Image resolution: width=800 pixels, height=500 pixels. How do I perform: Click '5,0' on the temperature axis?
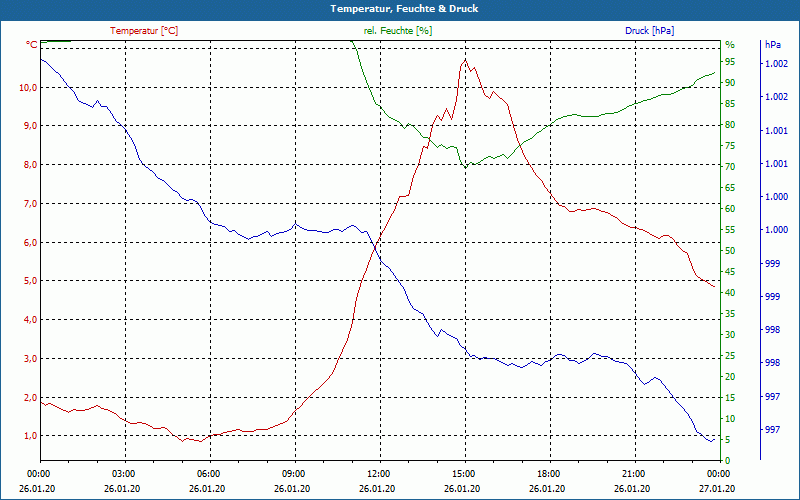(x=30, y=281)
